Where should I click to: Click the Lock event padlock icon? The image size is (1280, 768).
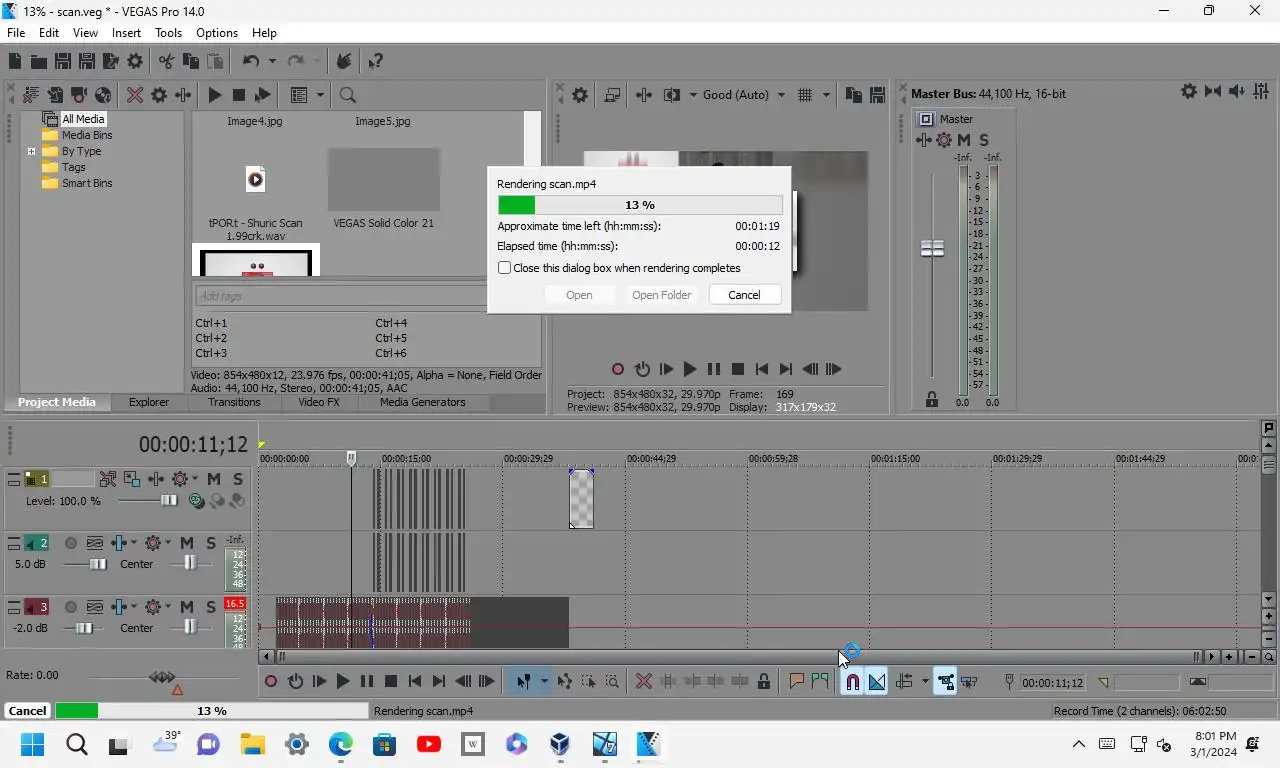pos(764,681)
